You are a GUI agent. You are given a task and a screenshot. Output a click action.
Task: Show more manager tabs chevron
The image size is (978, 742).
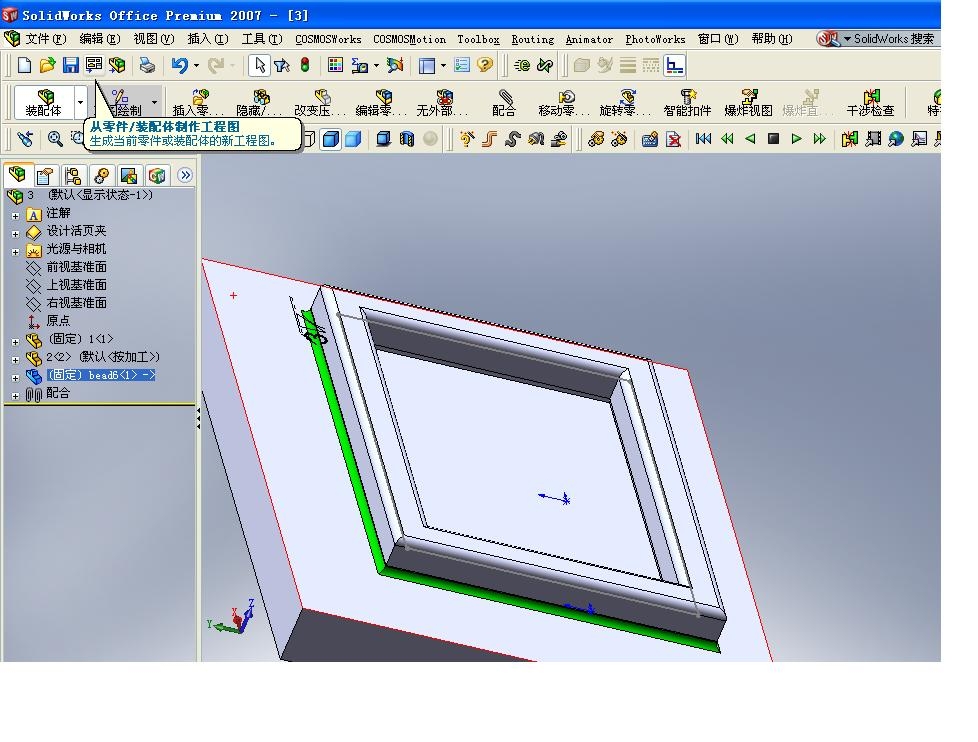tap(185, 175)
